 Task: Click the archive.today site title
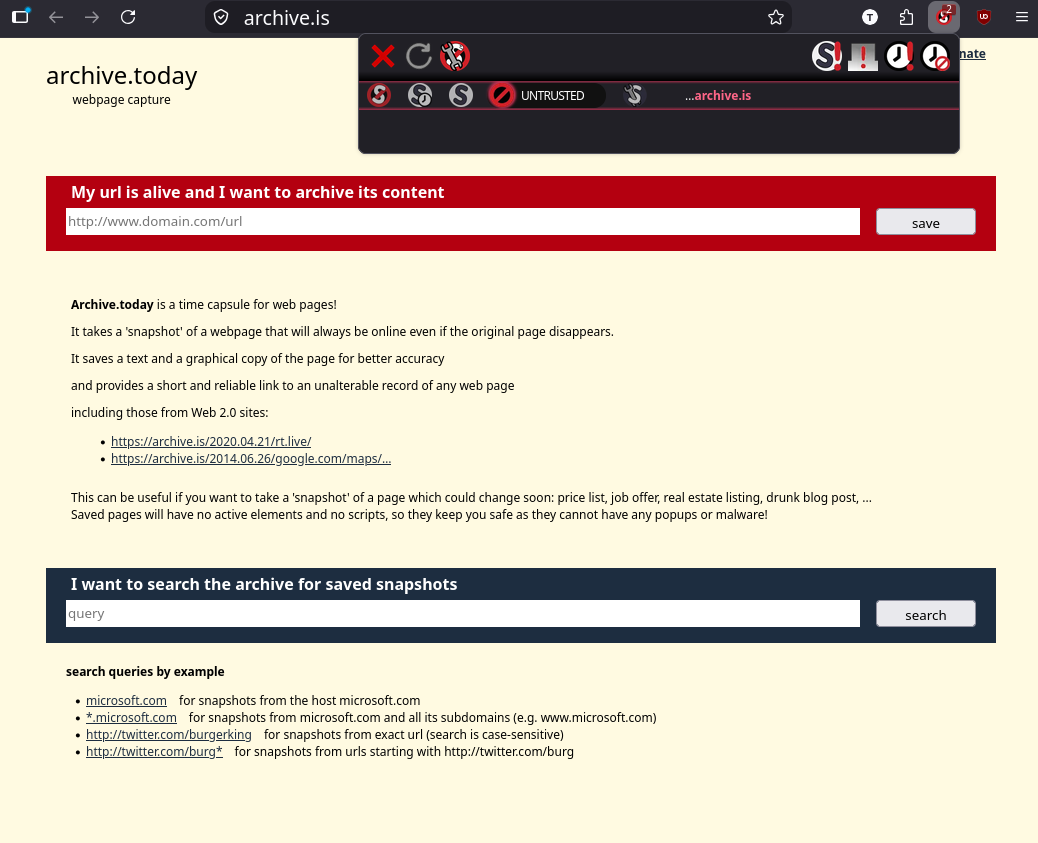tap(122, 75)
